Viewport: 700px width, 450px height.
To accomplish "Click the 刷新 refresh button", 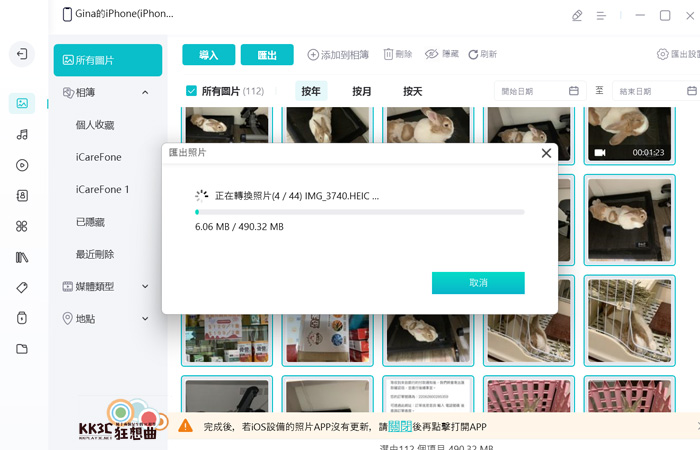I will click(482, 54).
